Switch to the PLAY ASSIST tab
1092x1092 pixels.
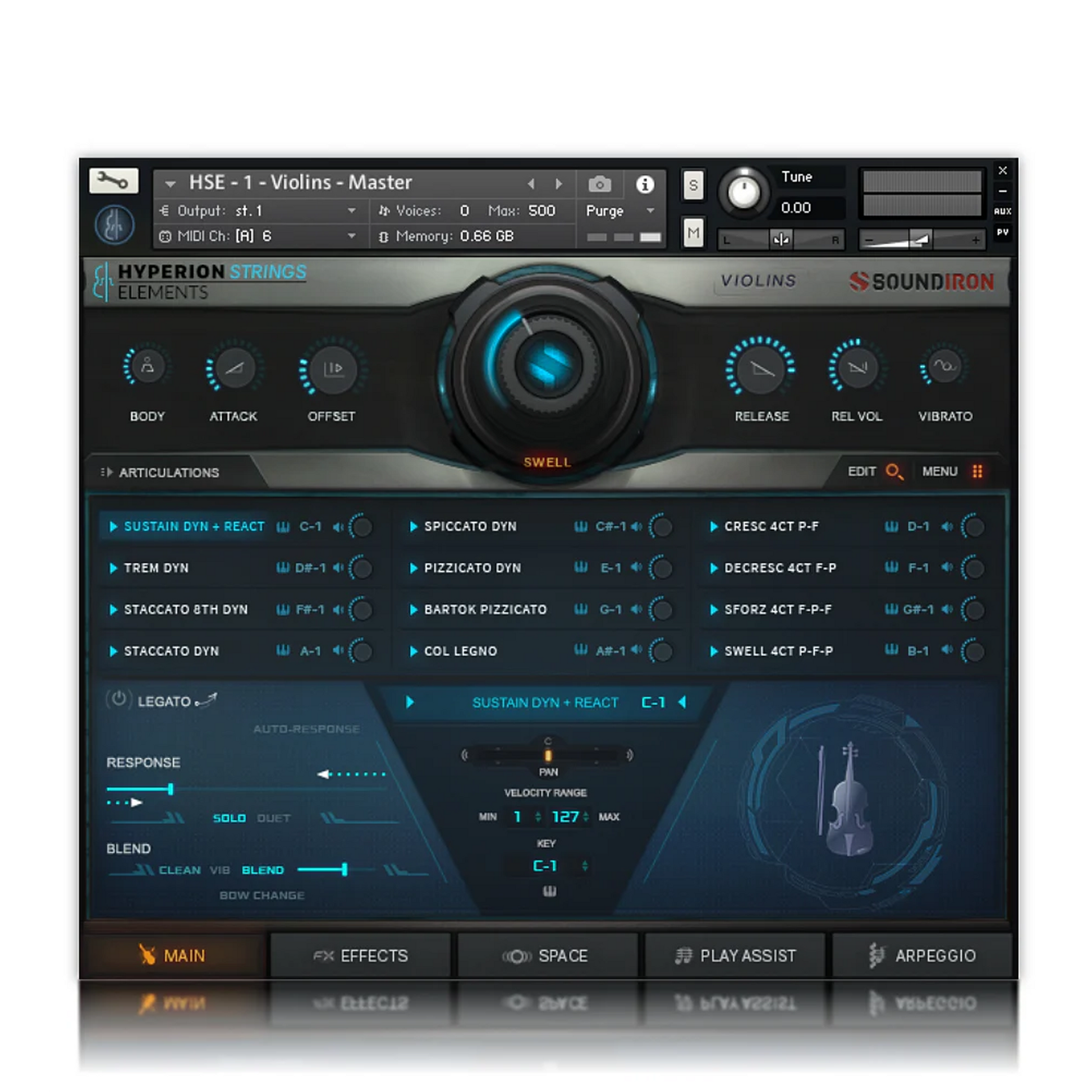[735, 956]
